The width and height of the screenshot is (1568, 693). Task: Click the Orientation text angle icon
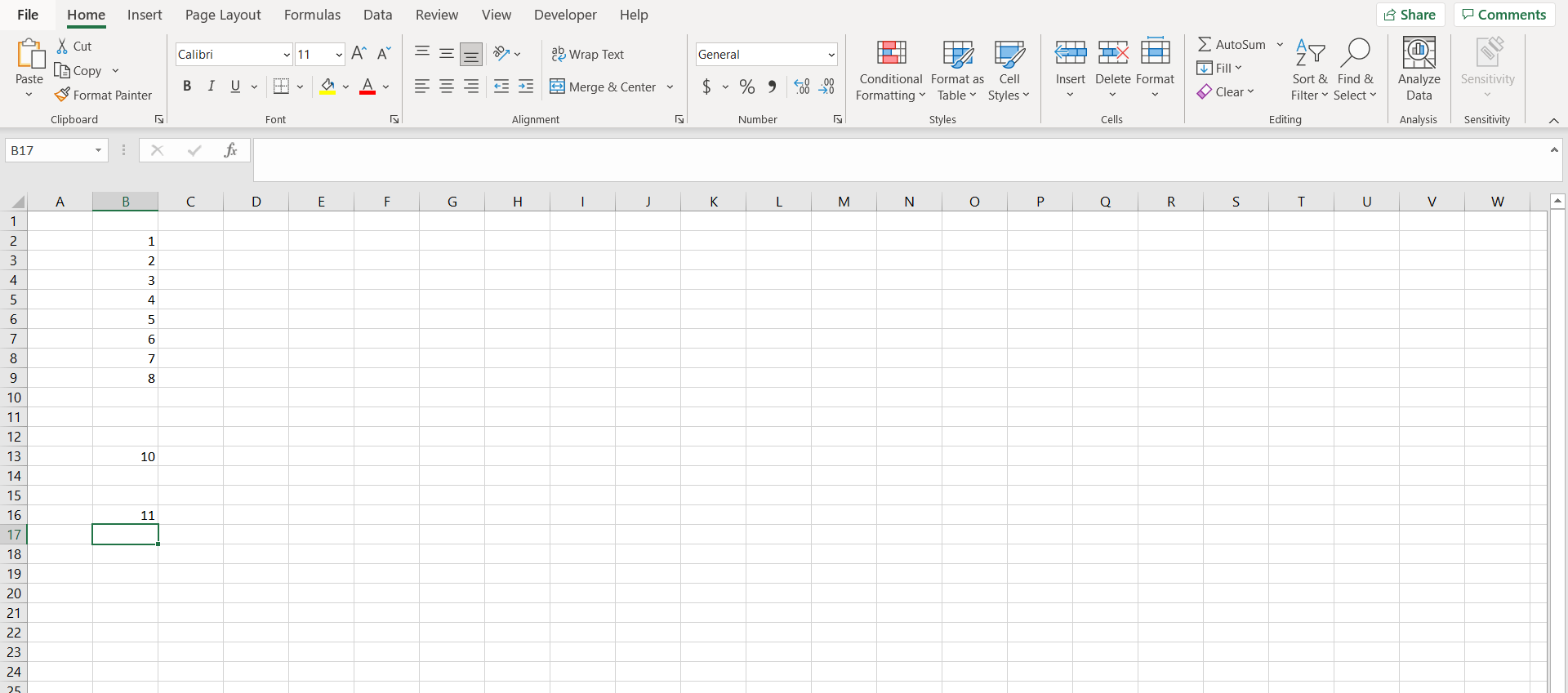501,54
